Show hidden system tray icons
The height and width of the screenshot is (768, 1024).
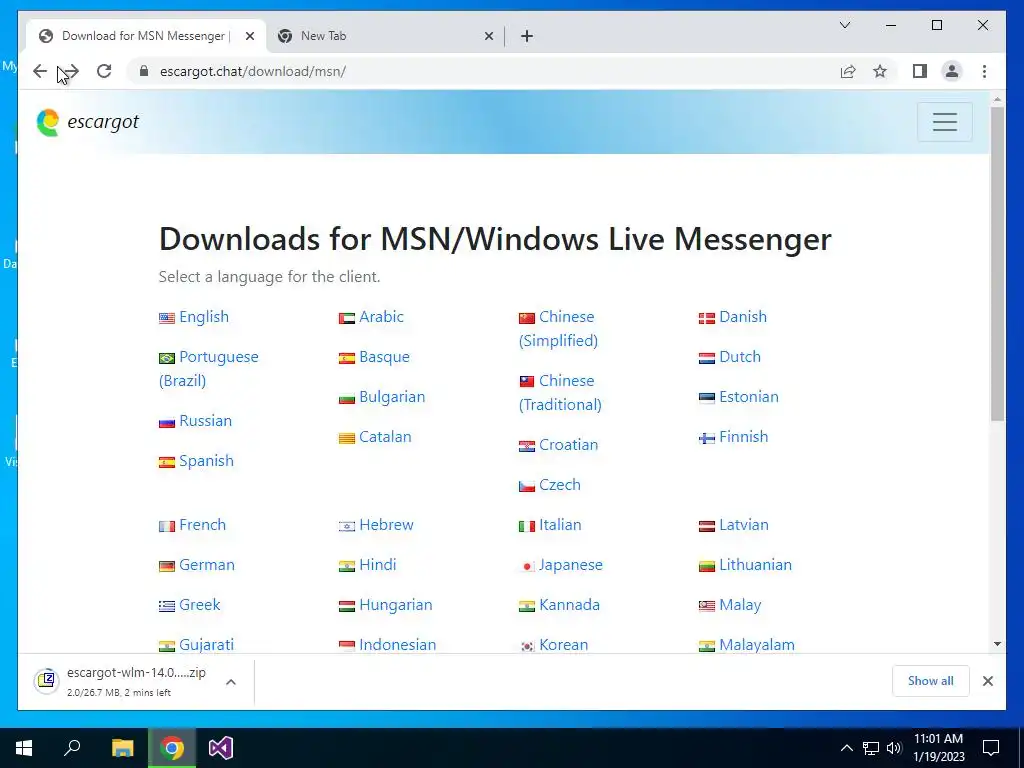[846, 748]
